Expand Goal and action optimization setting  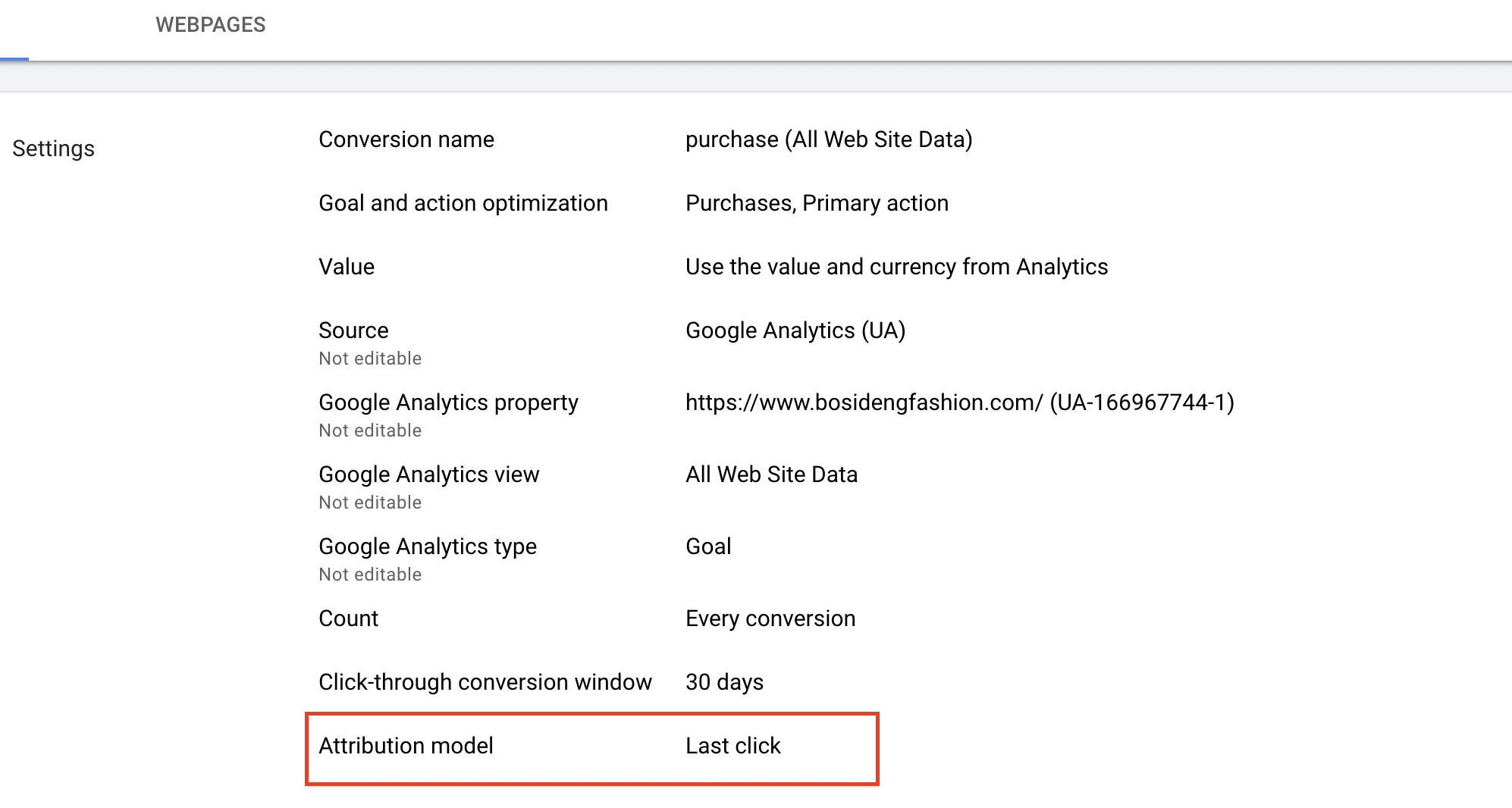[463, 203]
